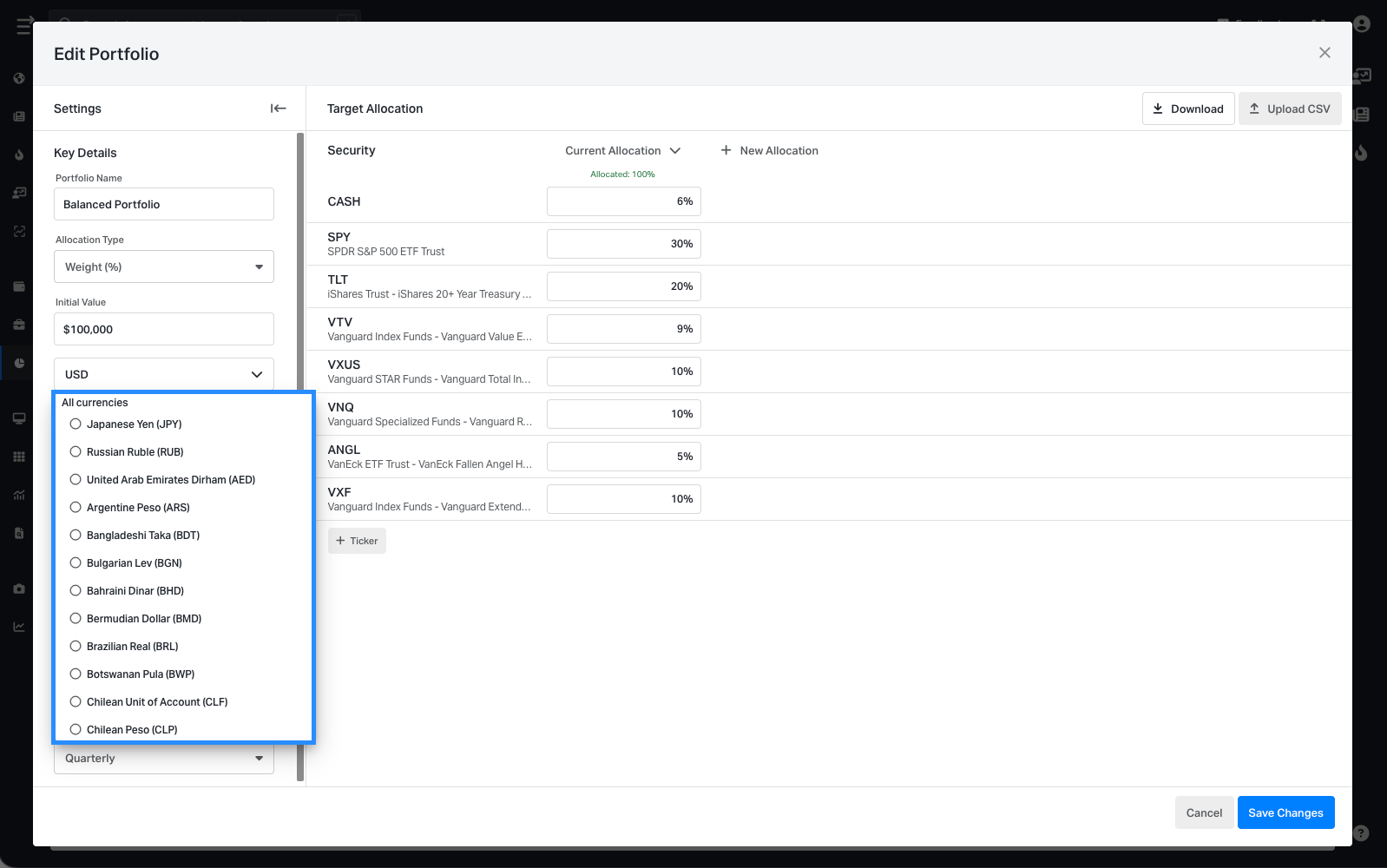Select the pie chart icon in left sidebar
The height and width of the screenshot is (868, 1387).
click(19, 363)
